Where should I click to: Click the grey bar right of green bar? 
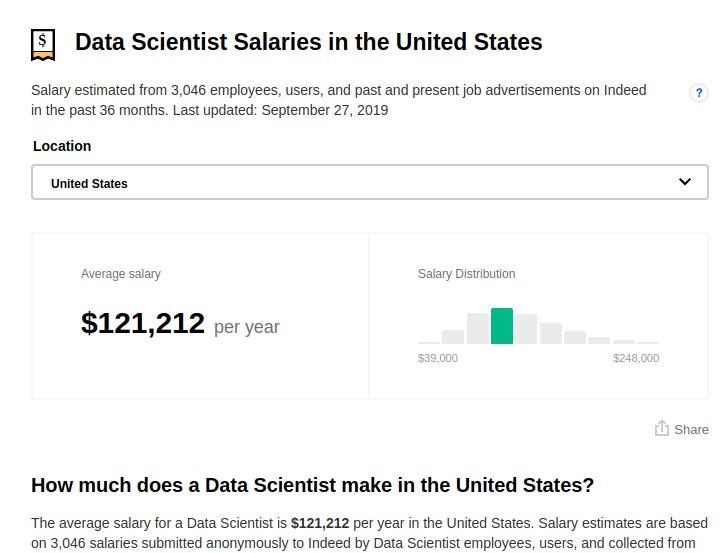(x=526, y=329)
